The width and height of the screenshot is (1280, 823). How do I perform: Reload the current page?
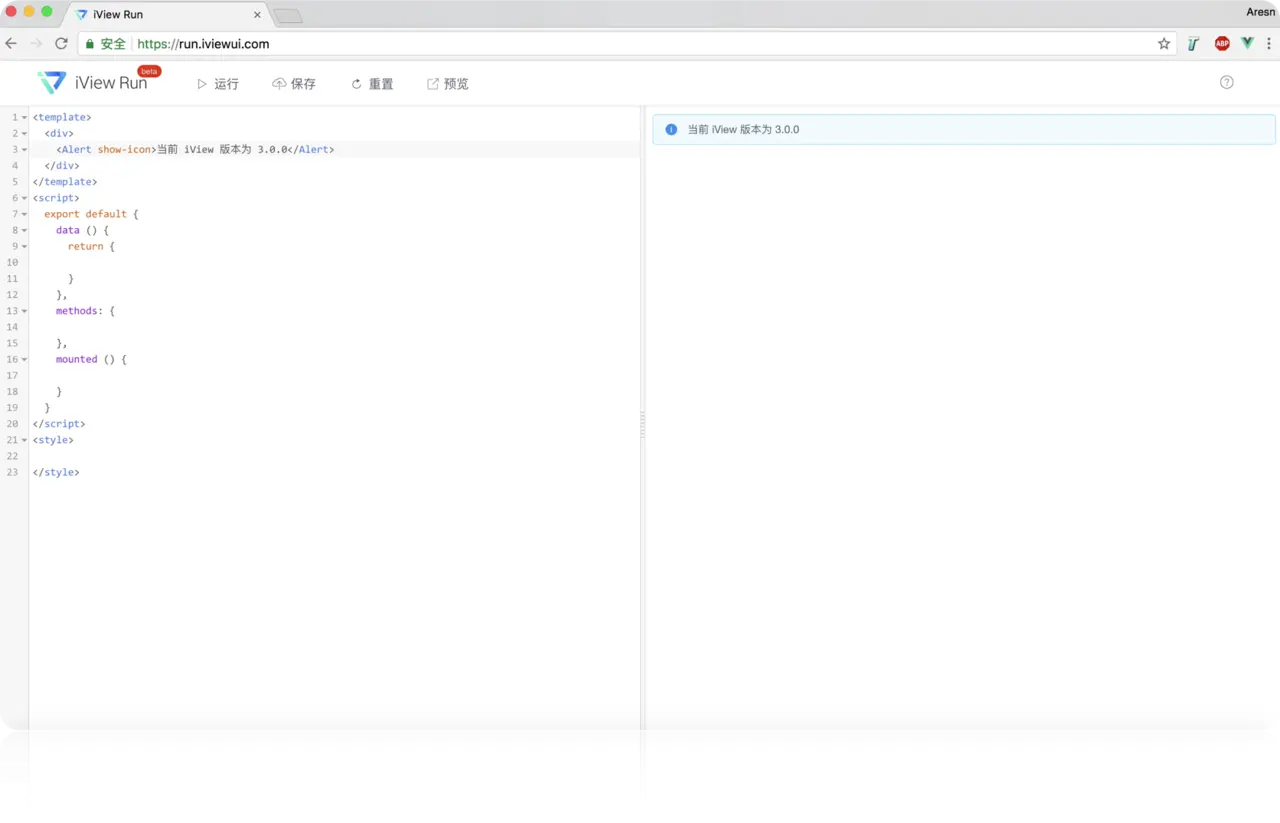(x=61, y=44)
